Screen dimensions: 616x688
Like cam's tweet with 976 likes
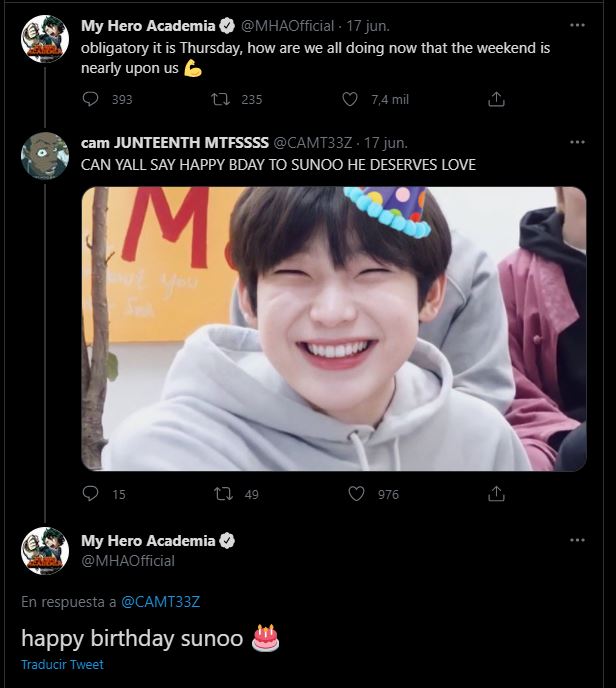point(356,494)
